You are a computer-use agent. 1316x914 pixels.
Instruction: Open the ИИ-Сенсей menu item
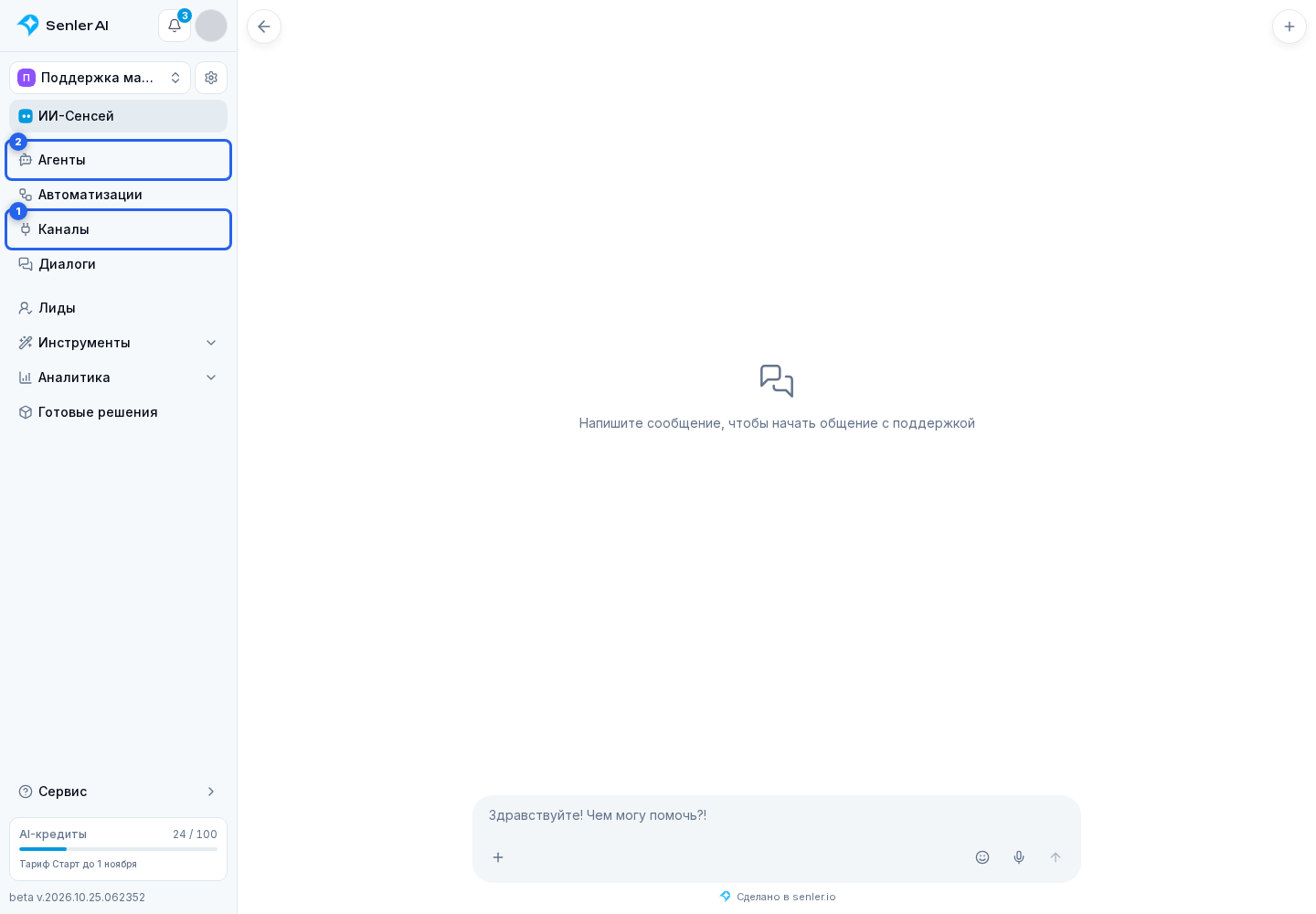tap(119, 116)
